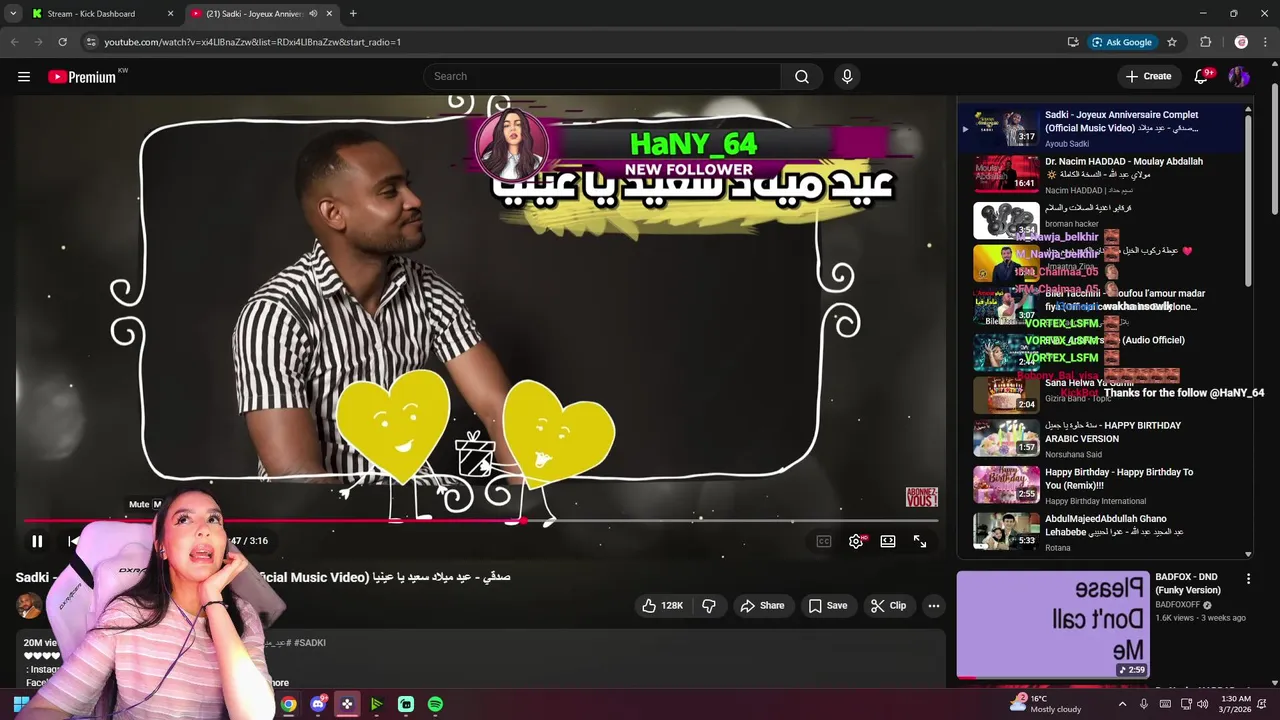Click Create button in YouTube header
This screenshot has width=1280, height=720.
coord(1148,77)
